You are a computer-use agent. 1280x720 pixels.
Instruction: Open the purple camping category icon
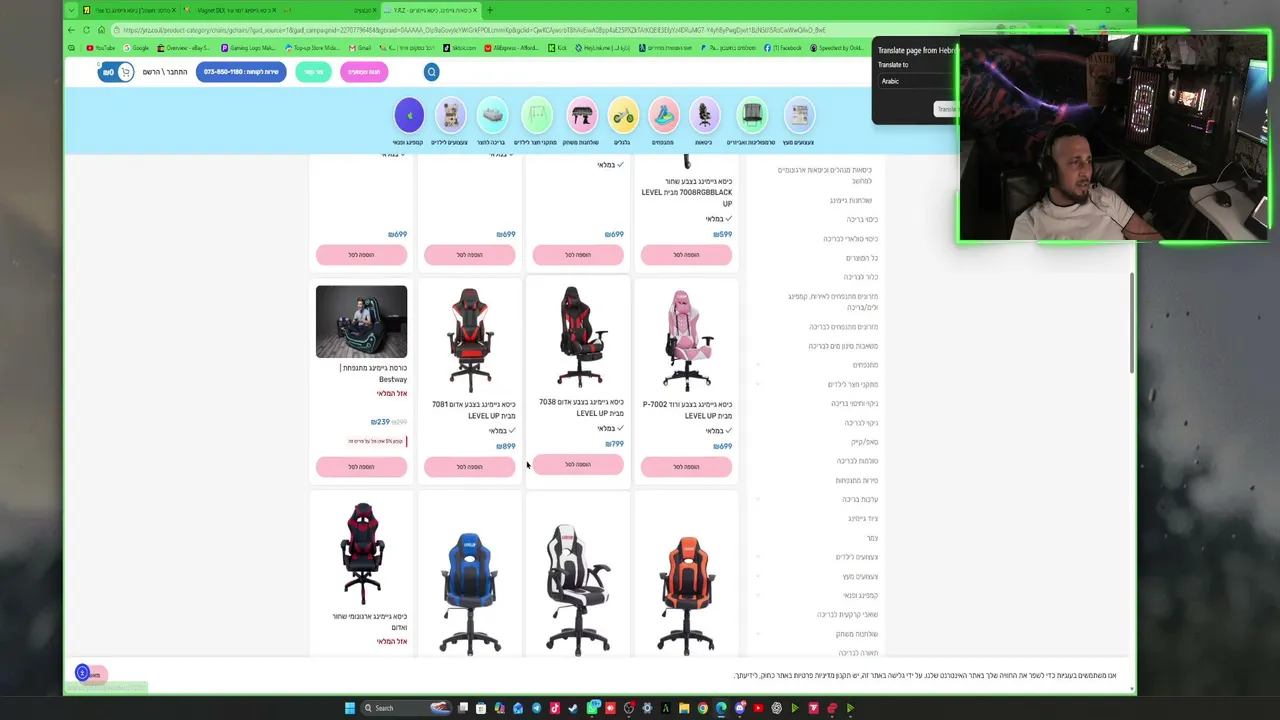point(409,116)
